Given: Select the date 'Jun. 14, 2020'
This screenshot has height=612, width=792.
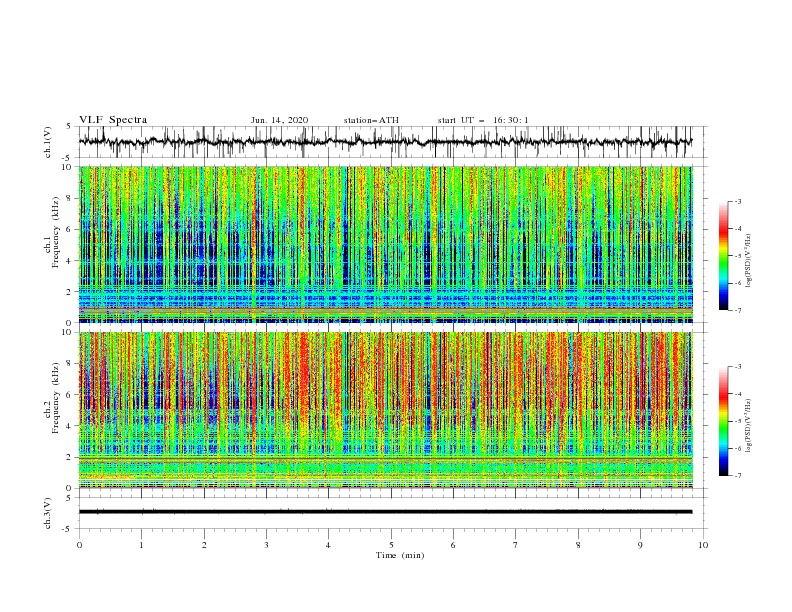Looking at the screenshot, I should pyautogui.click(x=279, y=120).
